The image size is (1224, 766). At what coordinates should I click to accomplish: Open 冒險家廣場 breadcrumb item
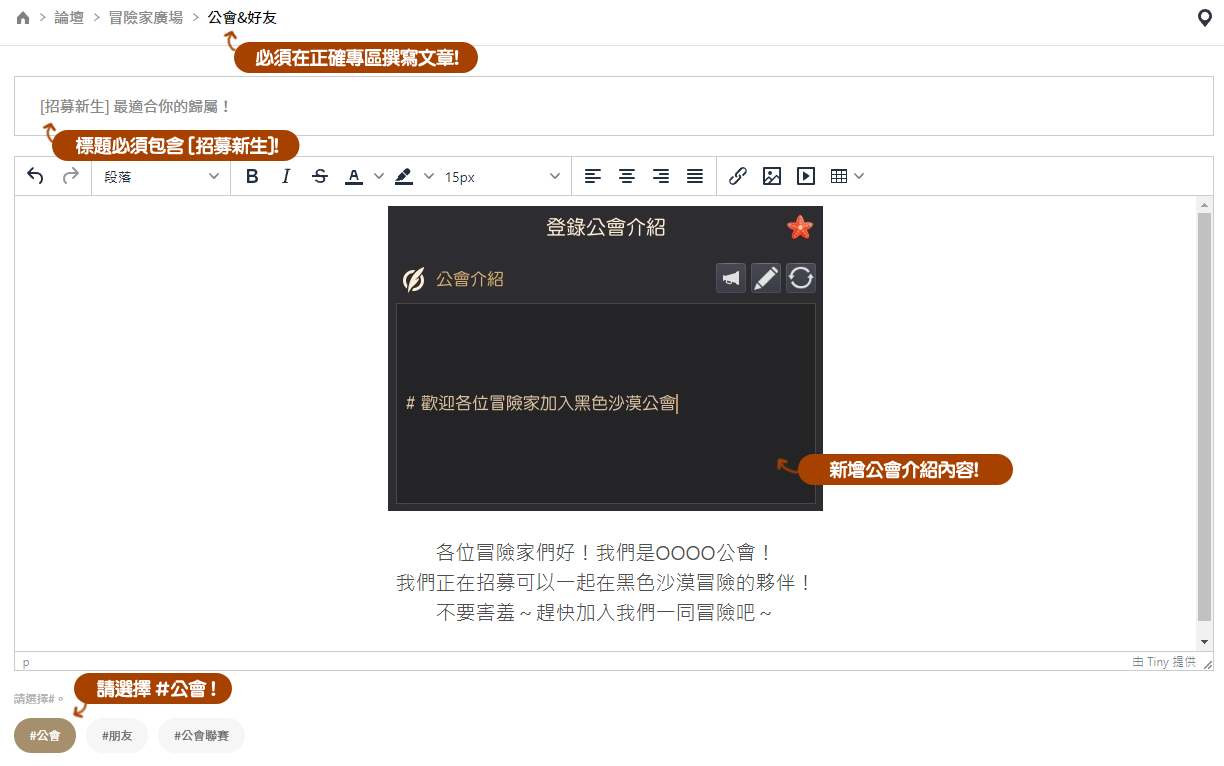(x=145, y=18)
